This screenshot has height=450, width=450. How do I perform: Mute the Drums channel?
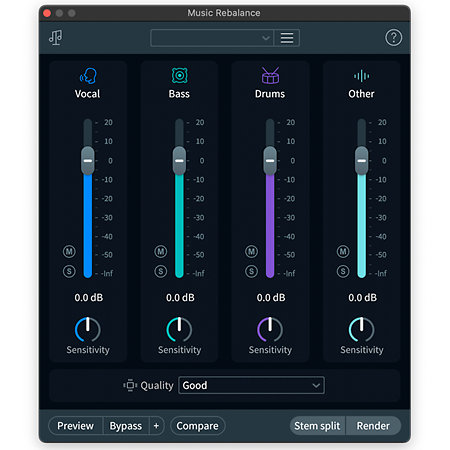coord(251,251)
